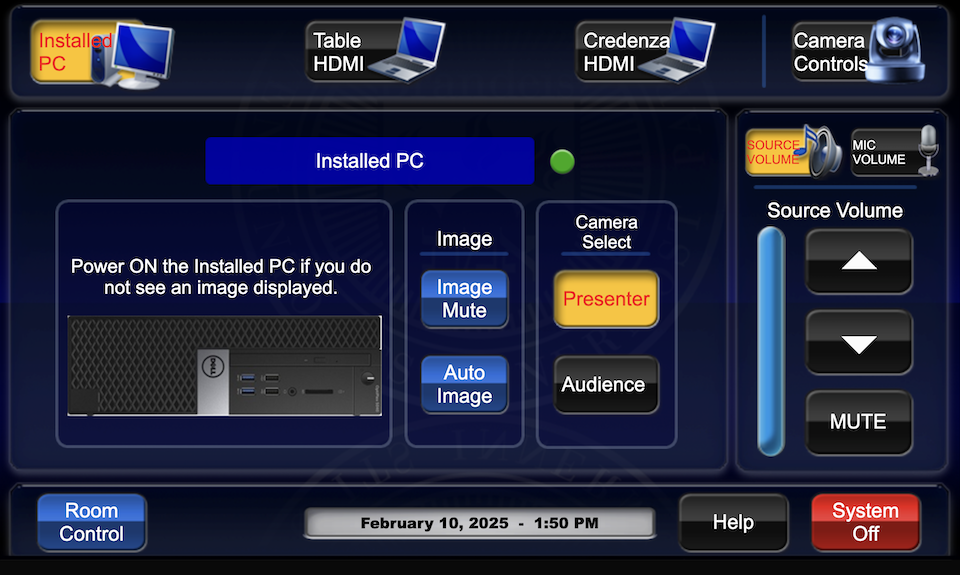The width and height of the screenshot is (960, 575).
Task: Click the date and time display
Action: 480,524
